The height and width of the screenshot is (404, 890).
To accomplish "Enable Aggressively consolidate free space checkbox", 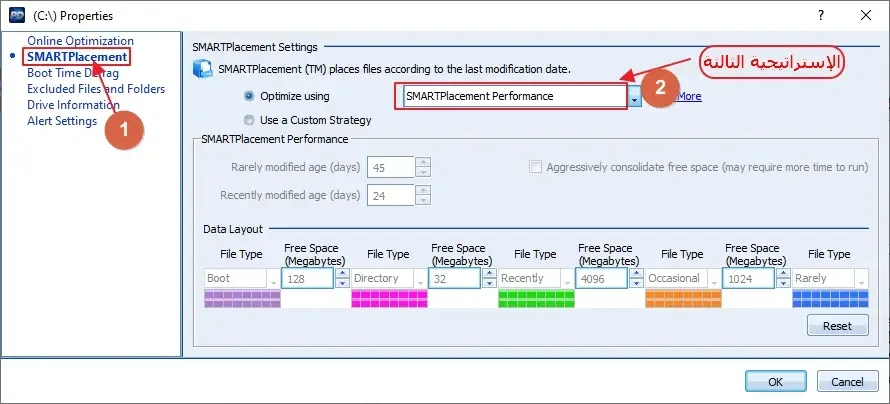I will [x=535, y=167].
